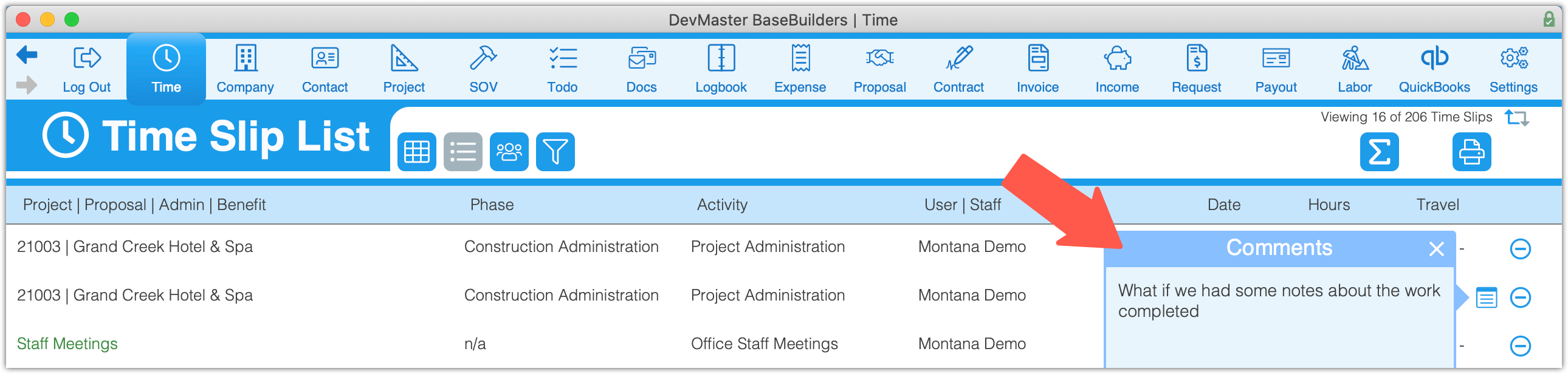Toggle the staff group view

pyautogui.click(x=509, y=152)
